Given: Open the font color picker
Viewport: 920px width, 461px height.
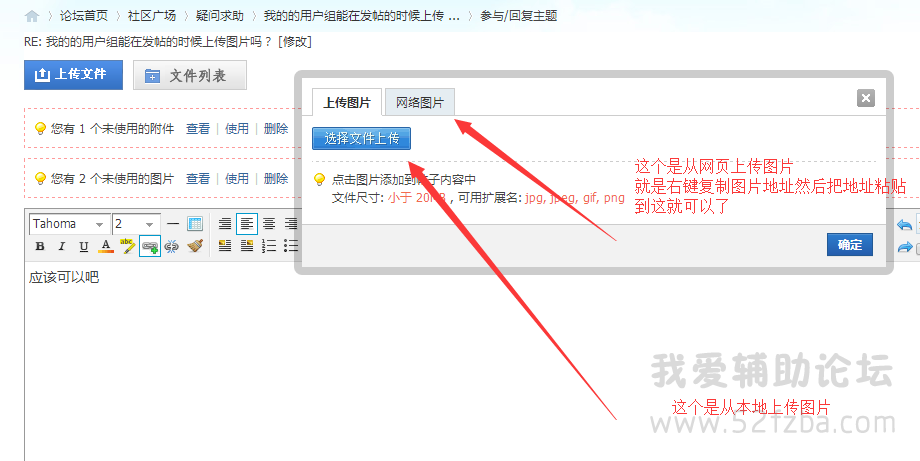Looking at the screenshot, I should click(106, 246).
